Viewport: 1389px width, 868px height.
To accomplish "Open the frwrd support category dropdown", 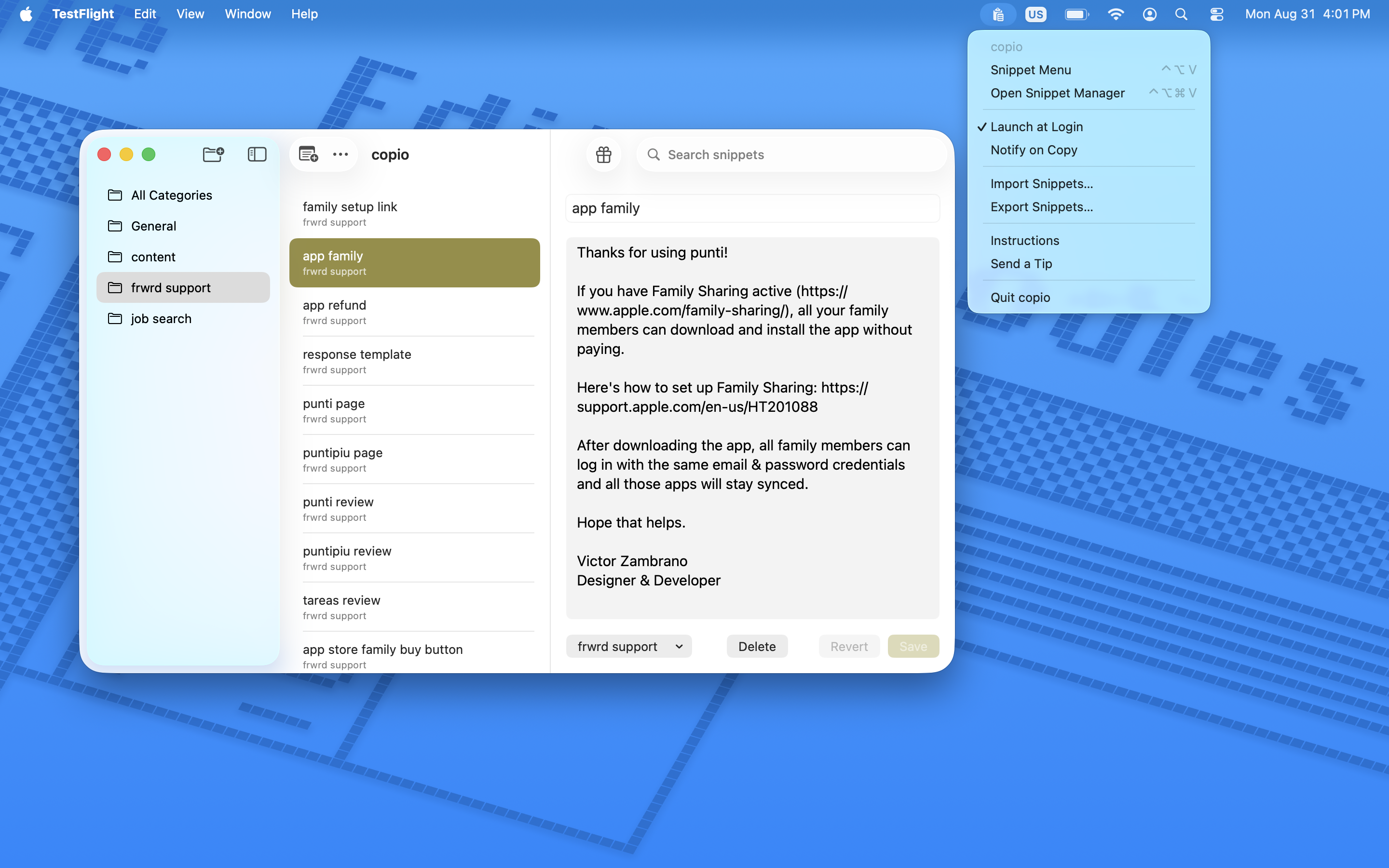I will (628, 646).
